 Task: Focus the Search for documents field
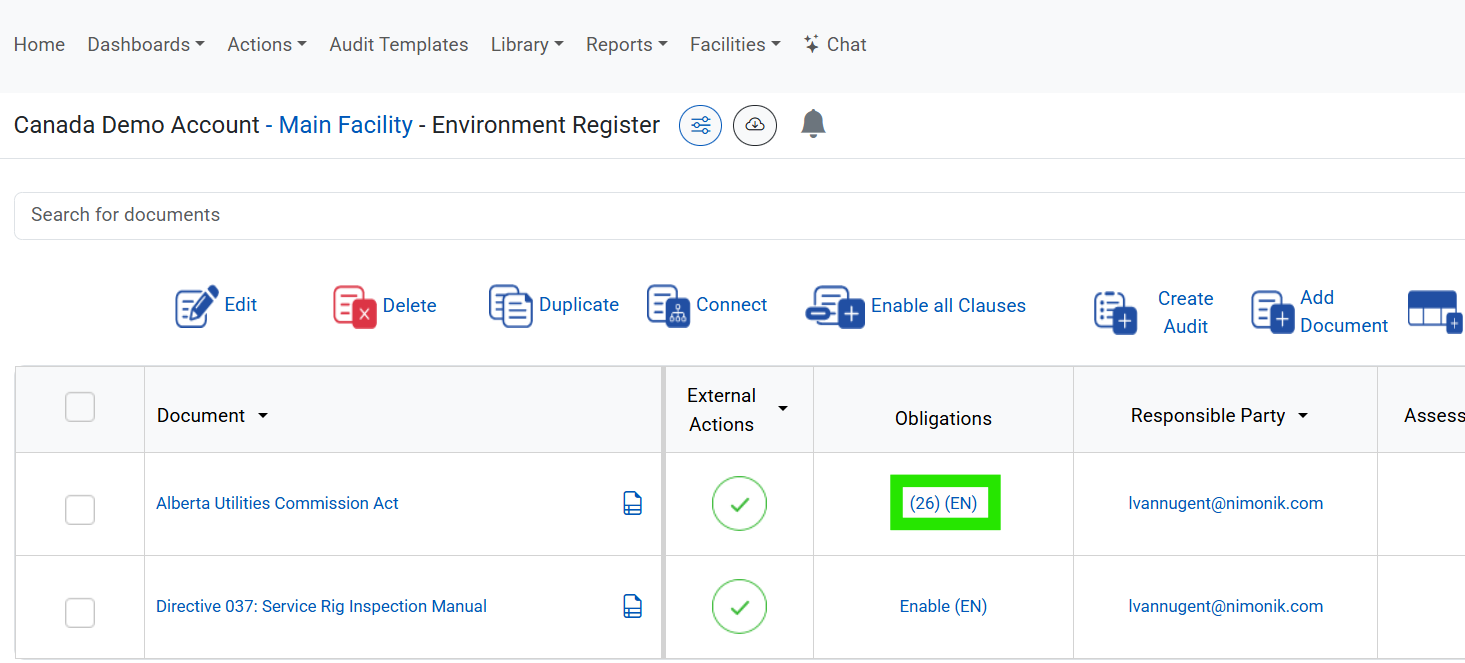(x=739, y=215)
